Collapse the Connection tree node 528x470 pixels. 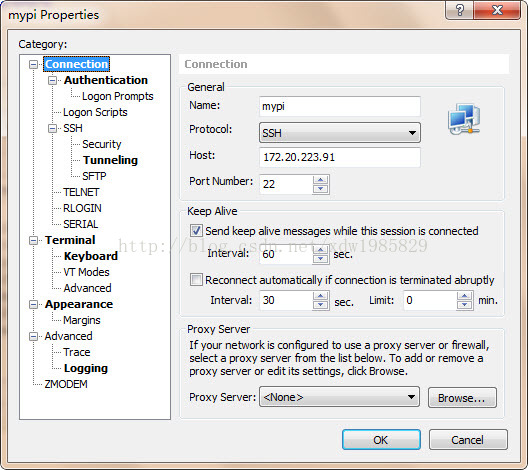coord(33,64)
